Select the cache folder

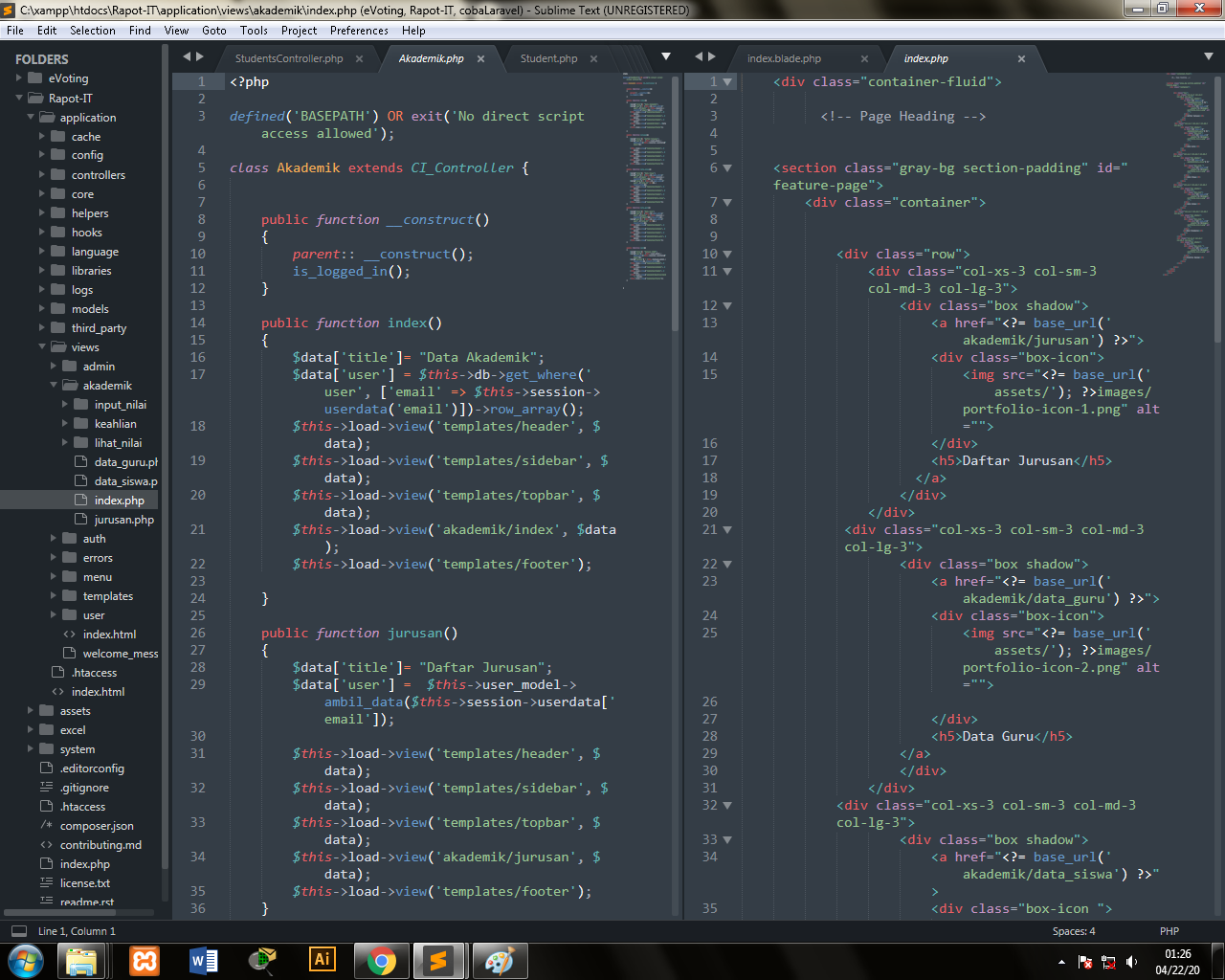tap(85, 137)
